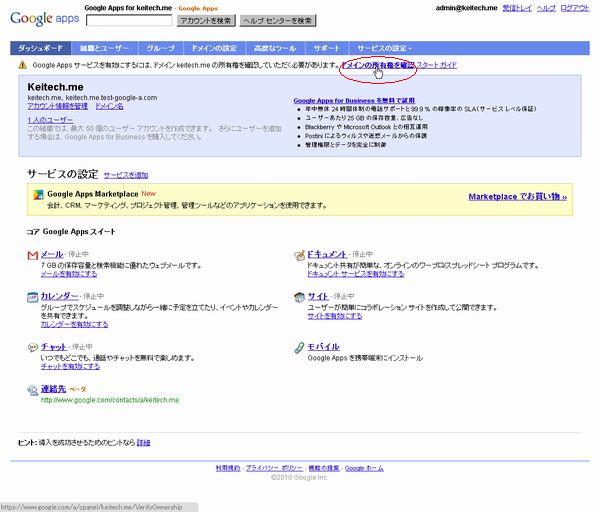Click the 詳細 hint link

pyautogui.click(x=143, y=443)
